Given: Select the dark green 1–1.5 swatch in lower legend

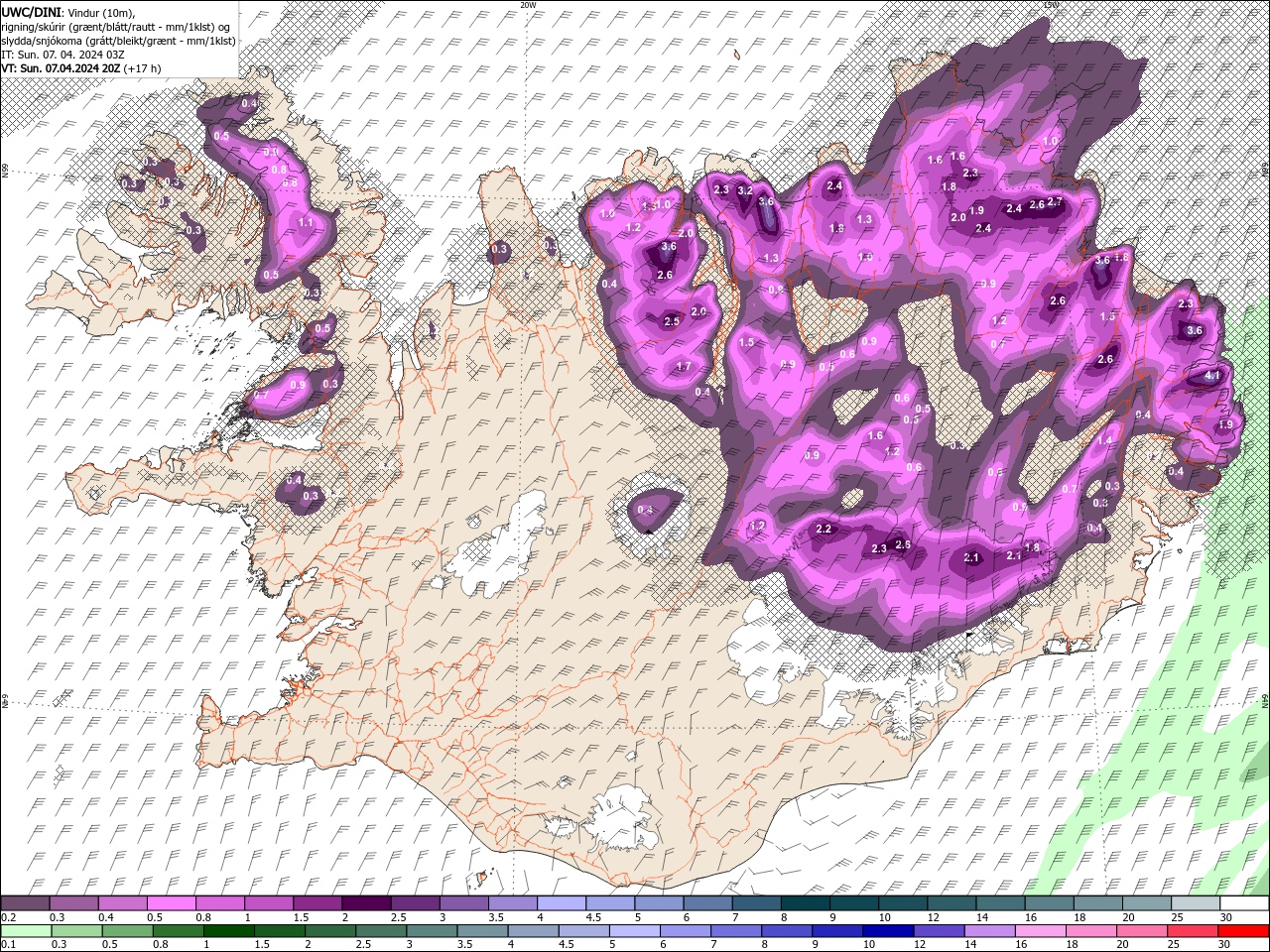Looking at the screenshot, I should (228, 931).
